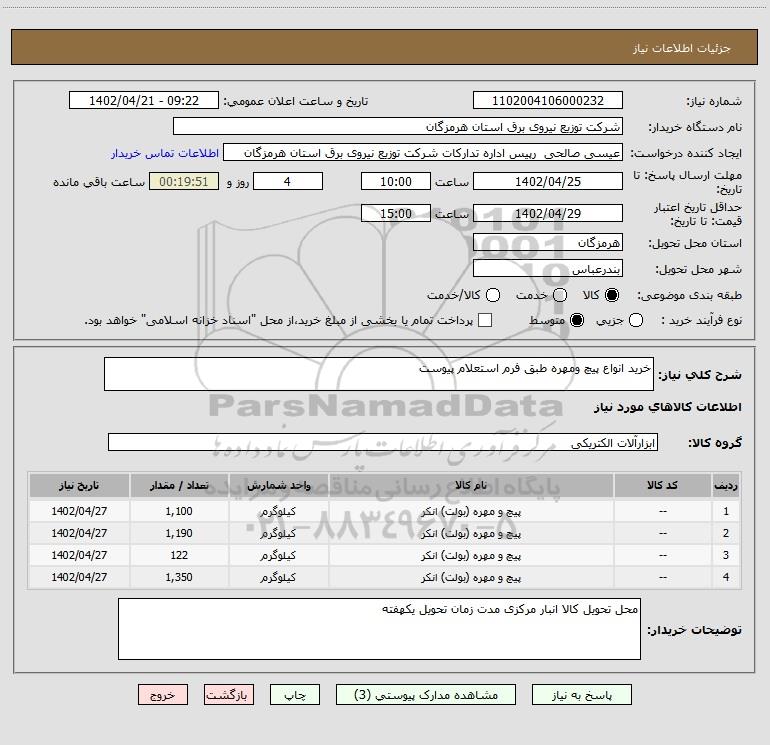Click response deadline date 1402/04/25
Screen dimensions: 770x745
click(x=548, y=181)
